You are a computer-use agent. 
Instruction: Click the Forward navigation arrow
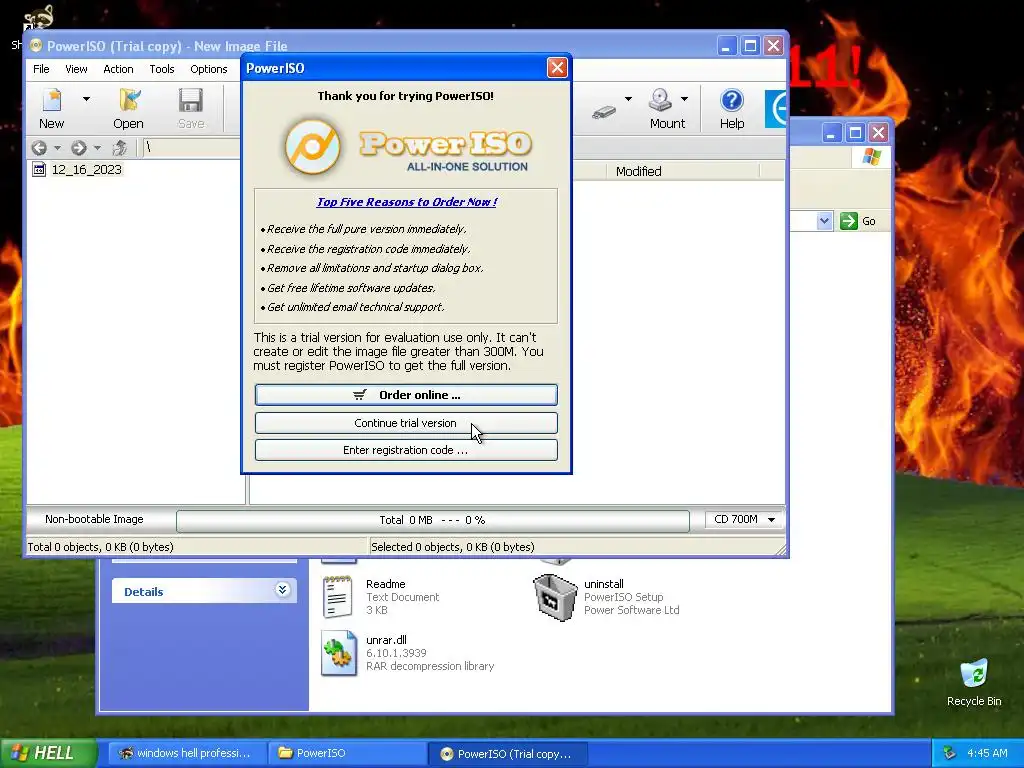tap(79, 148)
